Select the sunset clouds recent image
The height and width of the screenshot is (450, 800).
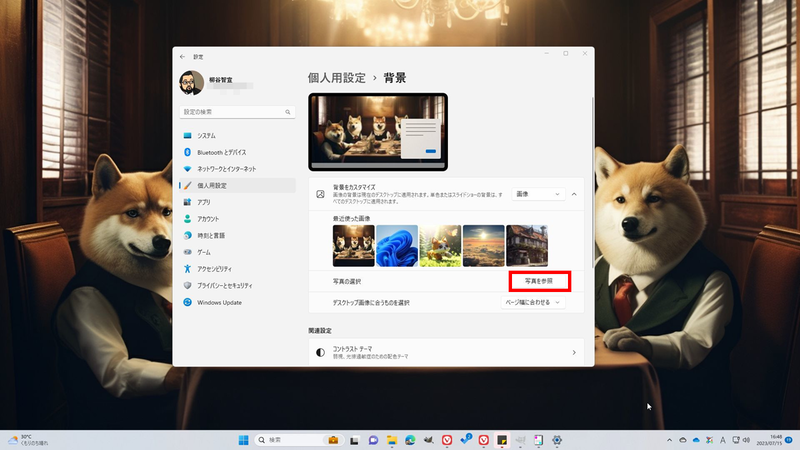tap(484, 246)
